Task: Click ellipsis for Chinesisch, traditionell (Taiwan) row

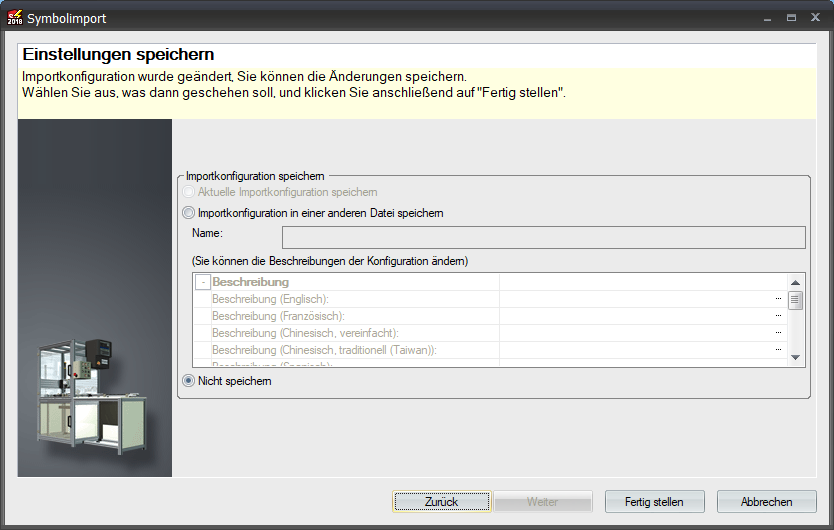Action: point(778,350)
